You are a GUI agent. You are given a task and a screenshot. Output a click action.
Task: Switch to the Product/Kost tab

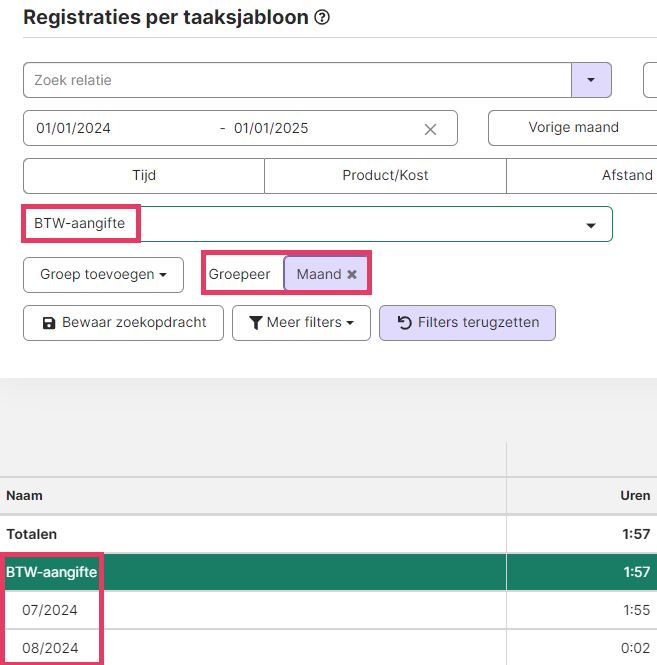[x=385, y=176]
